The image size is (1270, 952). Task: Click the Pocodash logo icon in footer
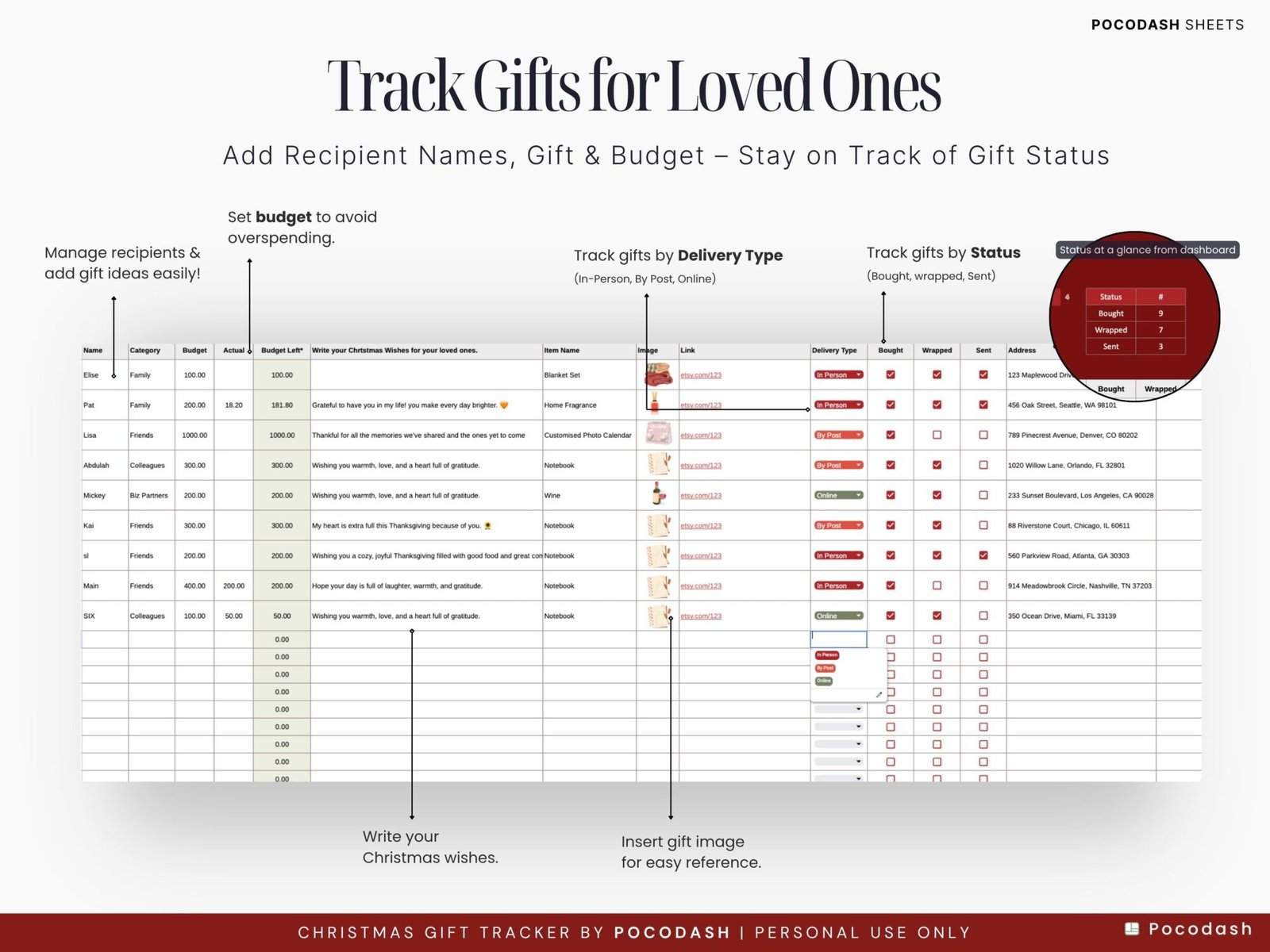tap(1132, 929)
